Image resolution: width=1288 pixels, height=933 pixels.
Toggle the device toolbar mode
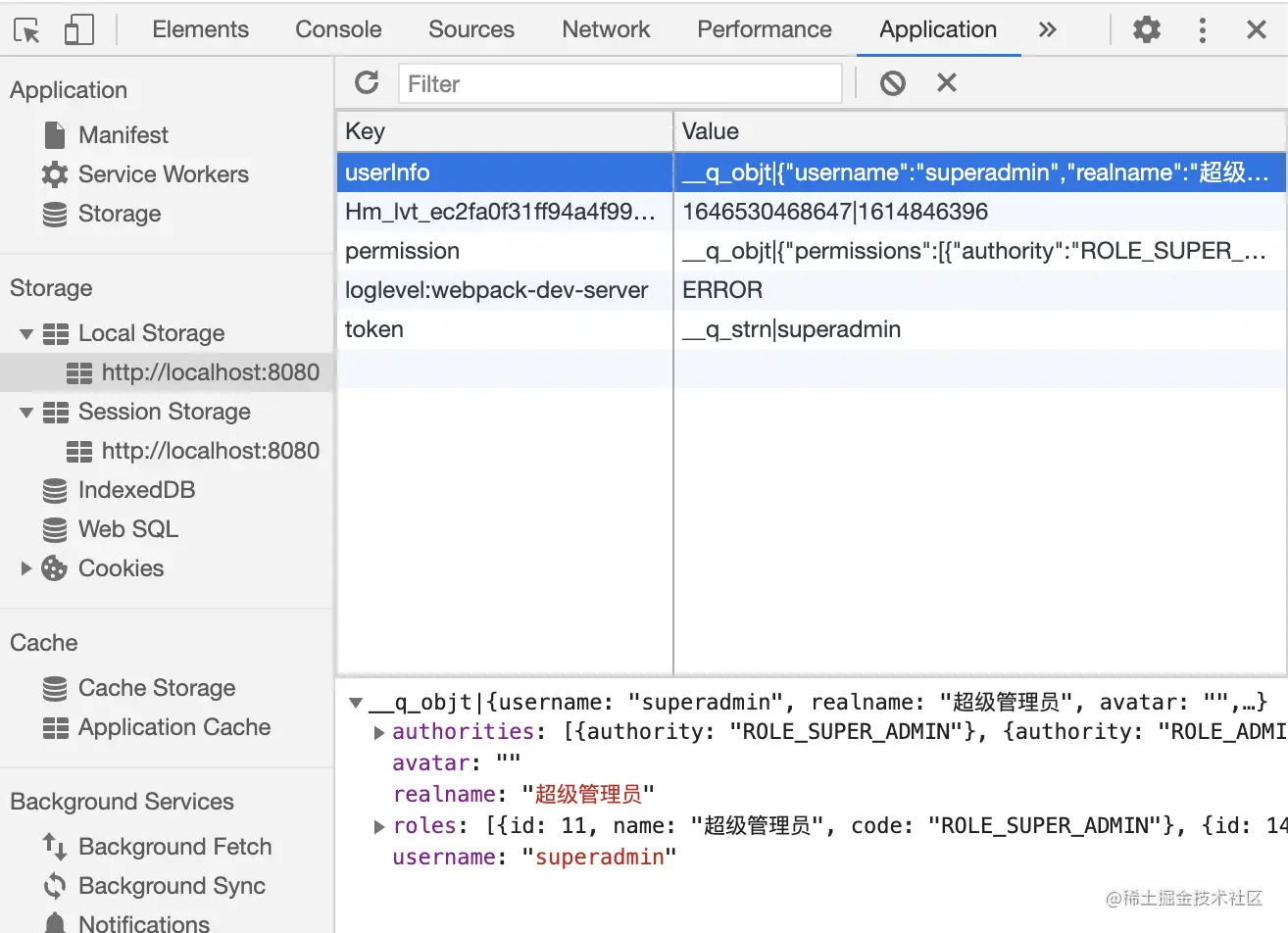point(79,29)
